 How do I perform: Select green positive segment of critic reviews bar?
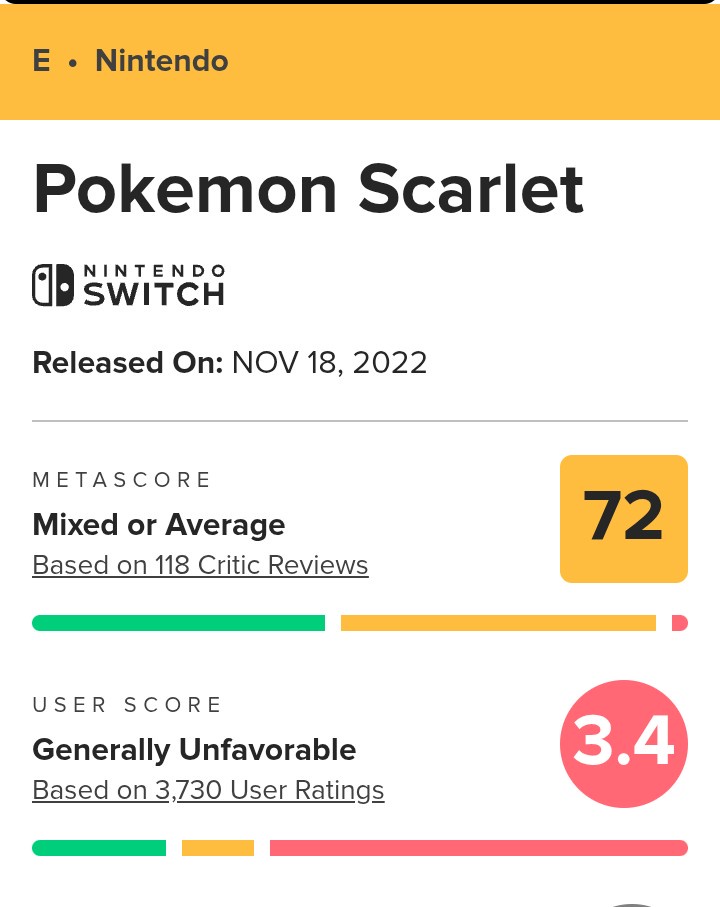click(x=178, y=623)
